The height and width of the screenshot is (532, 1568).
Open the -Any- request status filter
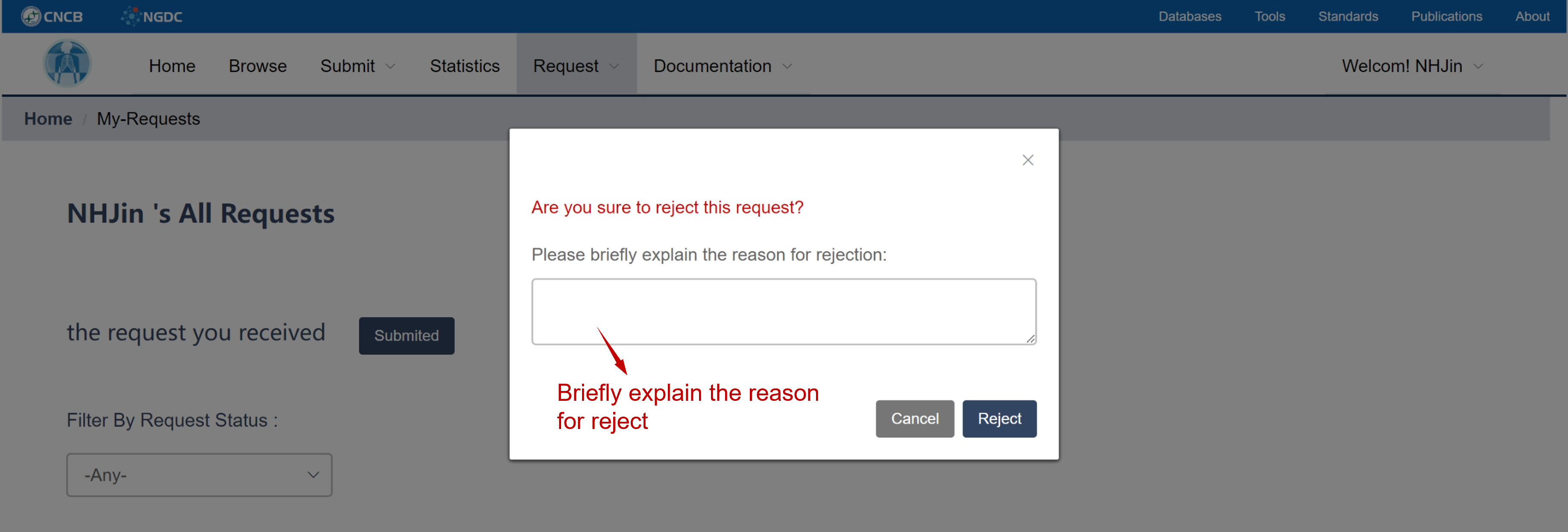pyautogui.click(x=199, y=475)
